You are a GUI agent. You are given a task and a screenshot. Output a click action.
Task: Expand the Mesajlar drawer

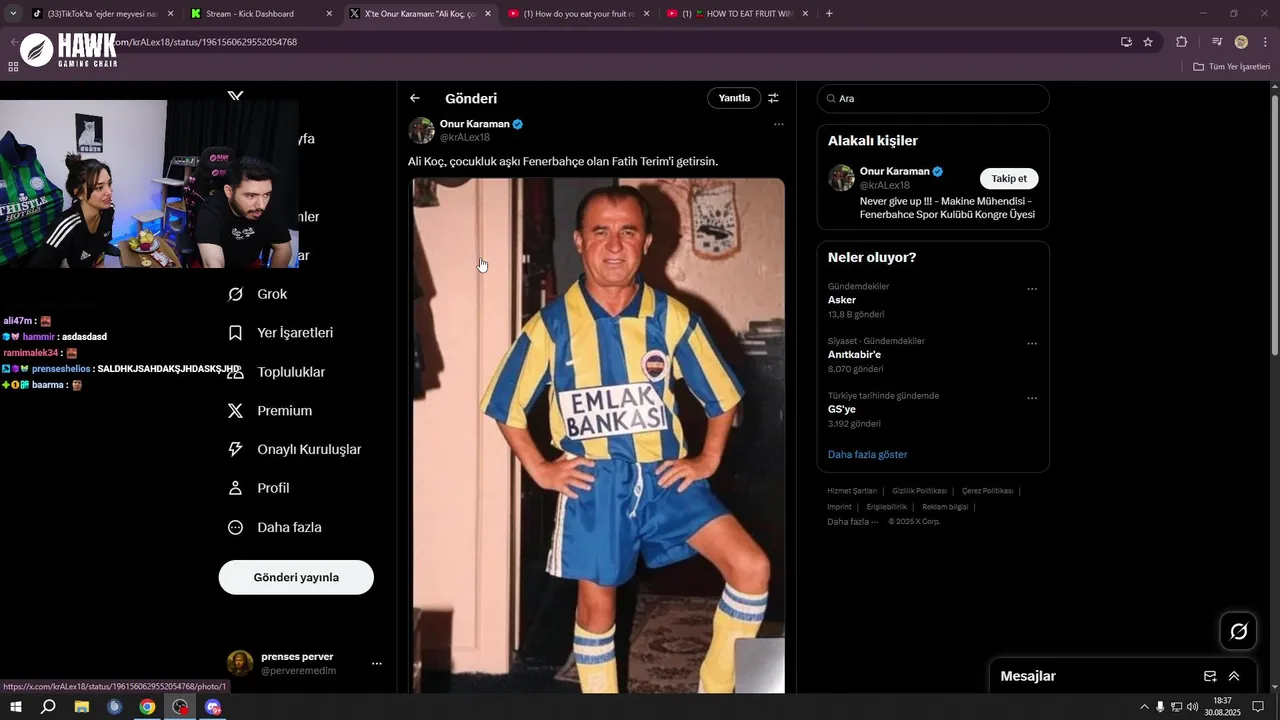click(1234, 676)
